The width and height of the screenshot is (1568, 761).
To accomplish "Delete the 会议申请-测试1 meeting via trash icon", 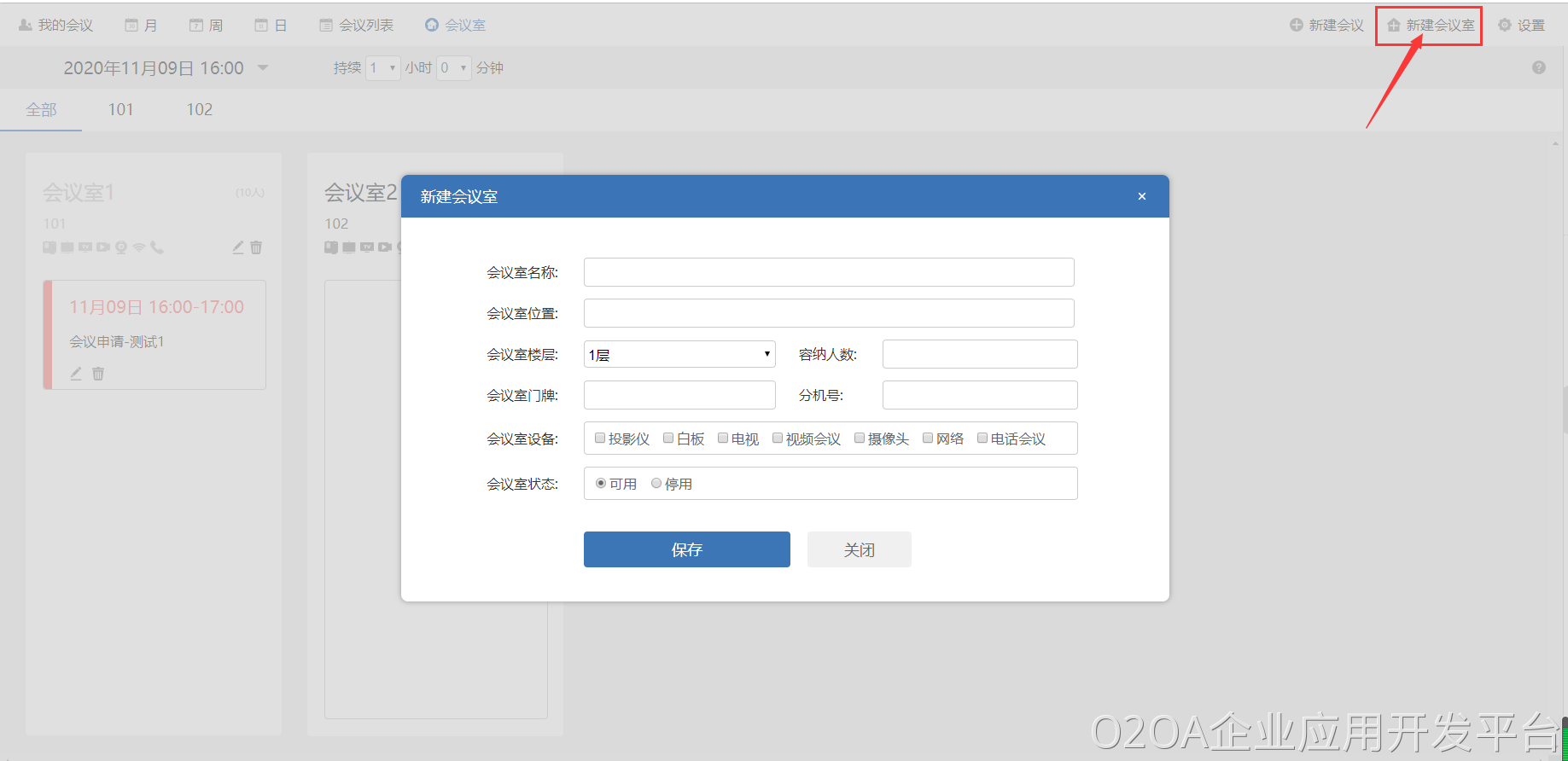I will 98,374.
